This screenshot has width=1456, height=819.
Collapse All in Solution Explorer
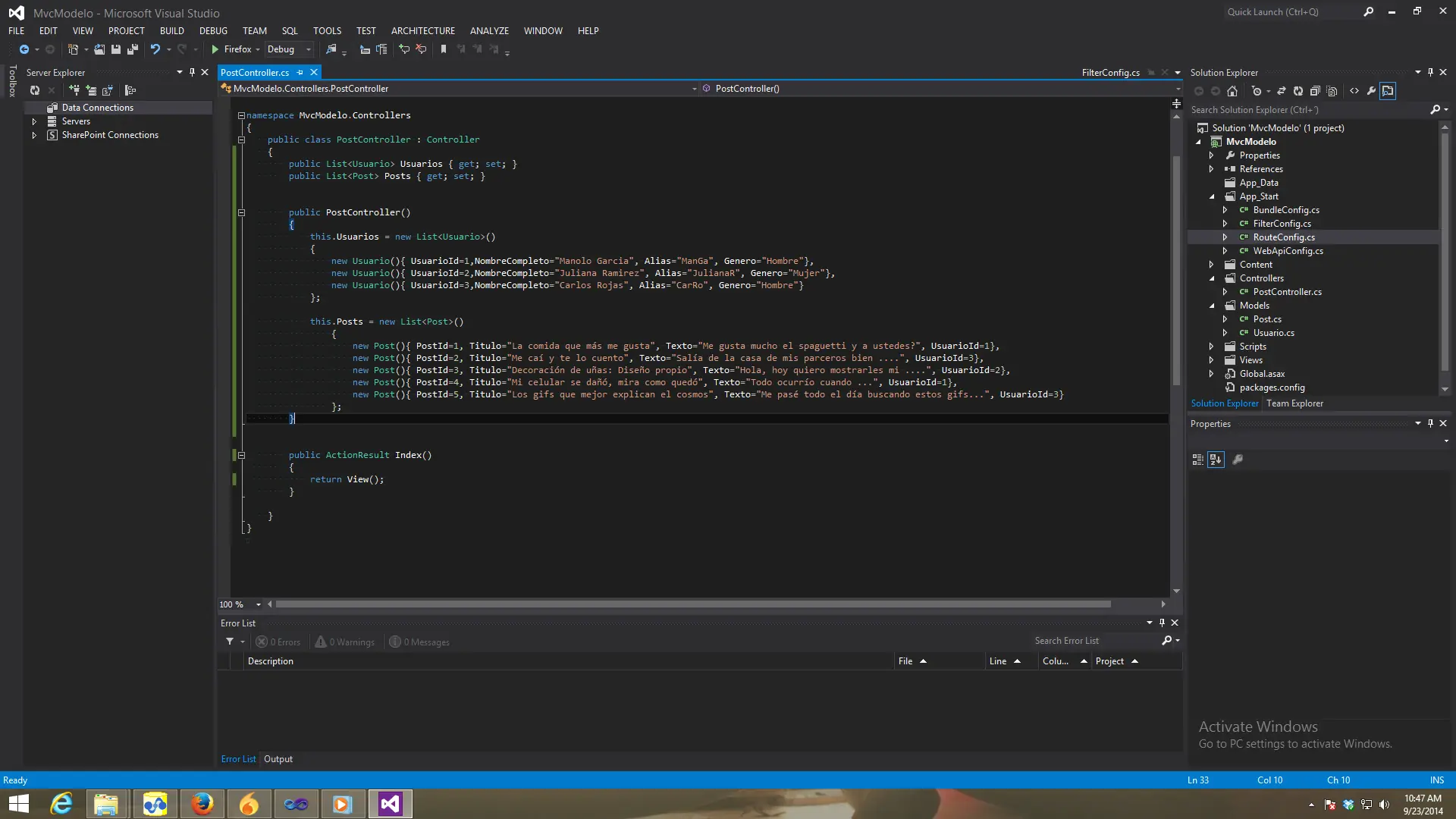1315,91
